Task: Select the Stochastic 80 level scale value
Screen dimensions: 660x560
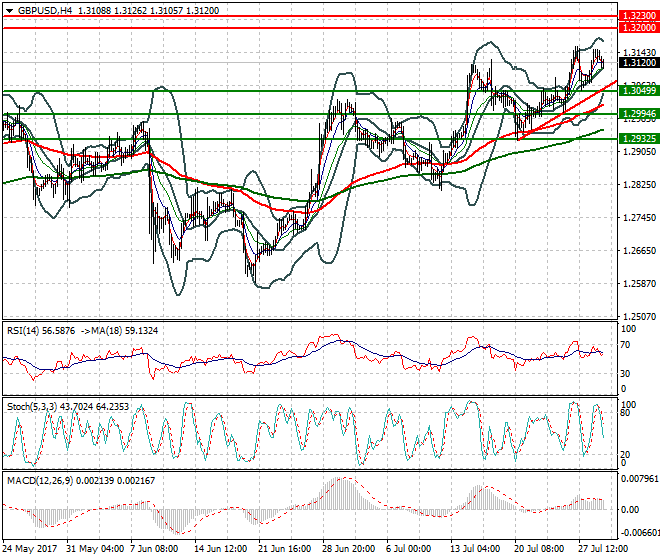Action: point(625,413)
